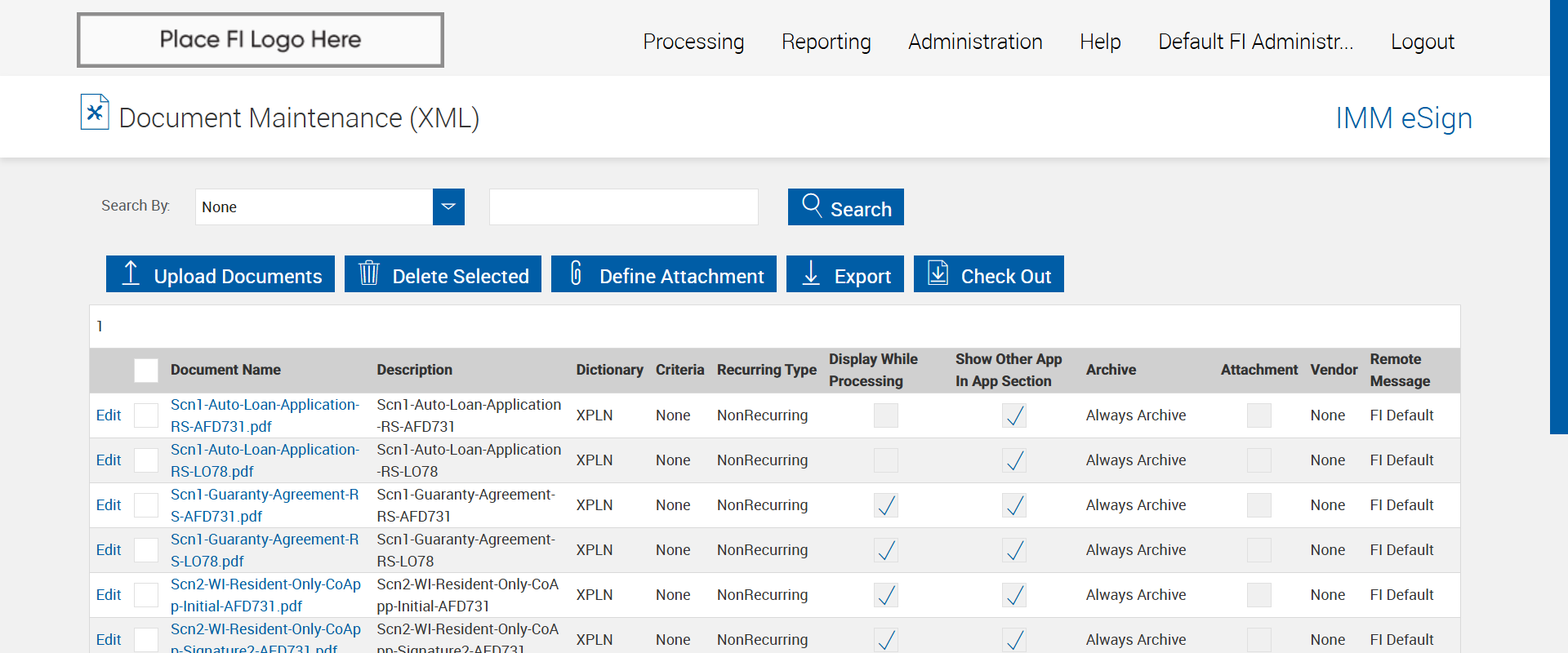Click the upload arrow icon
This screenshot has height=653, width=1568.
(131, 273)
